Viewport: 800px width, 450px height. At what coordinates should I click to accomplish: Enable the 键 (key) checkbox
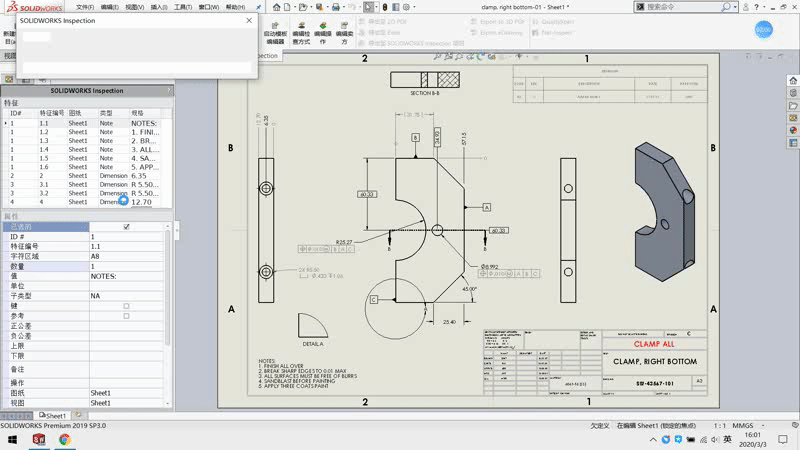pyautogui.click(x=126, y=306)
